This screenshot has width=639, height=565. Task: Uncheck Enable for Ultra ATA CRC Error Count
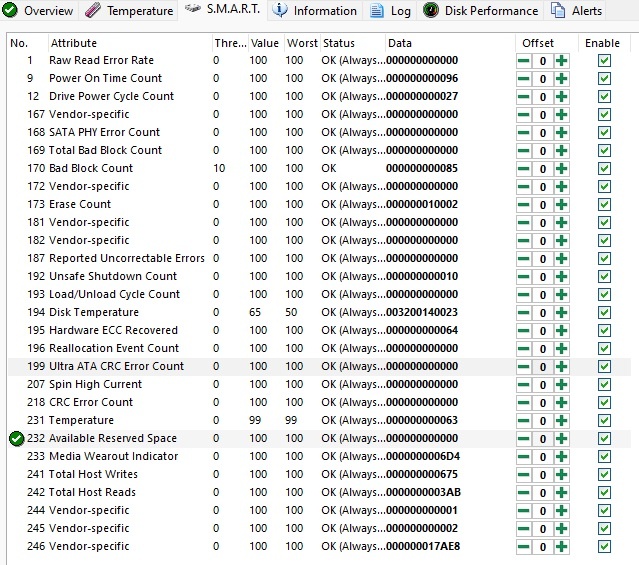pyautogui.click(x=604, y=367)
